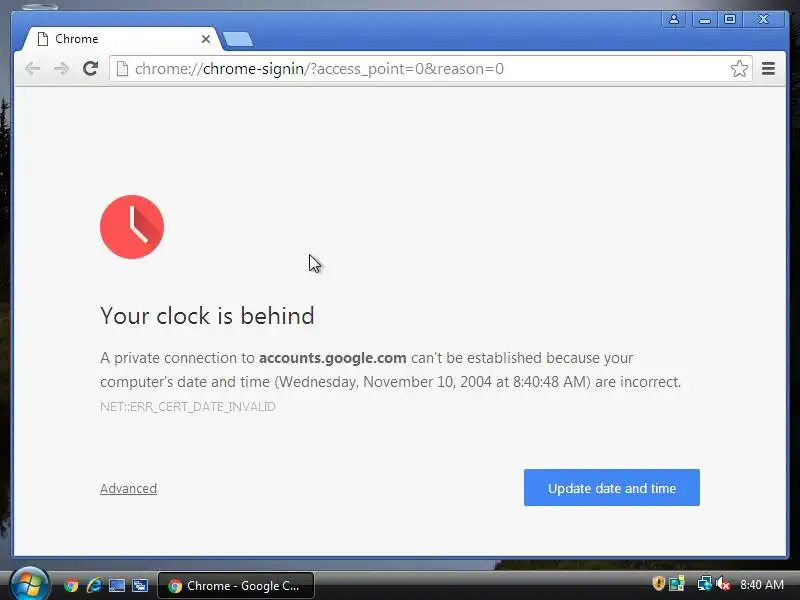The image size is (800, 600).
Task: Select the NET::ERR_CERT_DATE_INVALID error code text
Action: click(188, 407)
